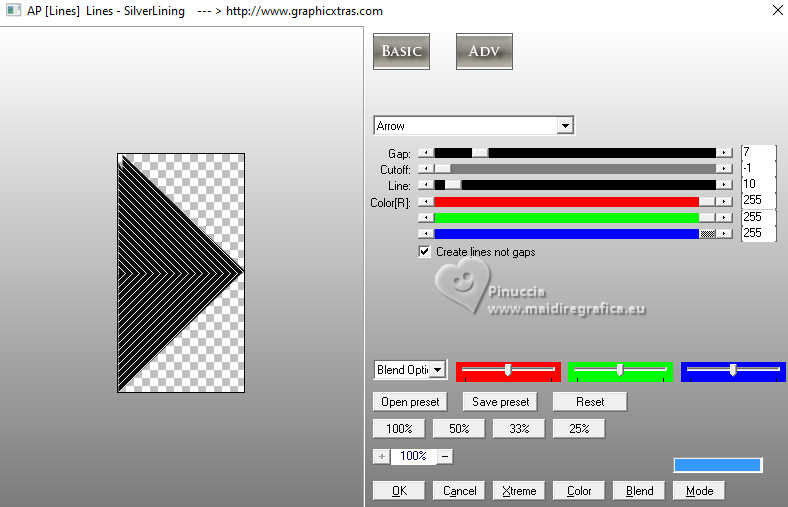This screenshot has width=788, height=507.
Task: Click the Color button
Action: point(579,490)
